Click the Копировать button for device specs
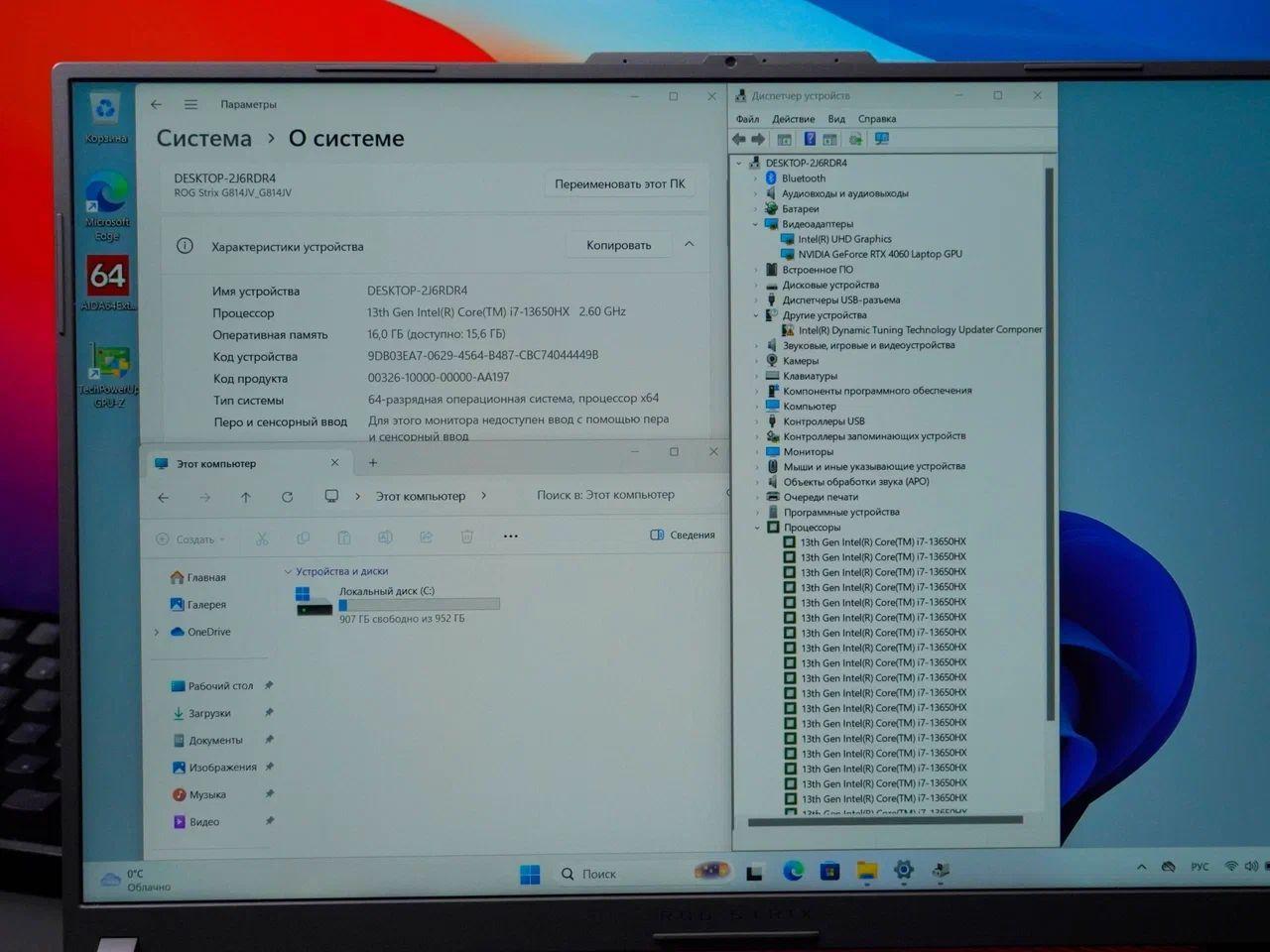 pos(618,245)
